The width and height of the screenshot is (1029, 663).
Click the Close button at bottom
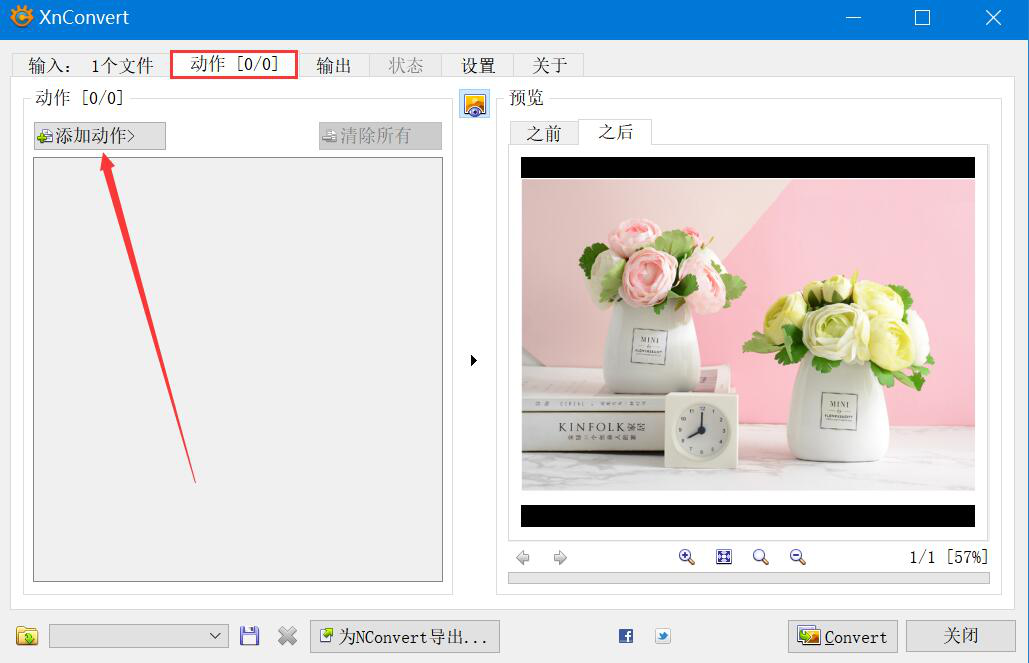point(961,635)
